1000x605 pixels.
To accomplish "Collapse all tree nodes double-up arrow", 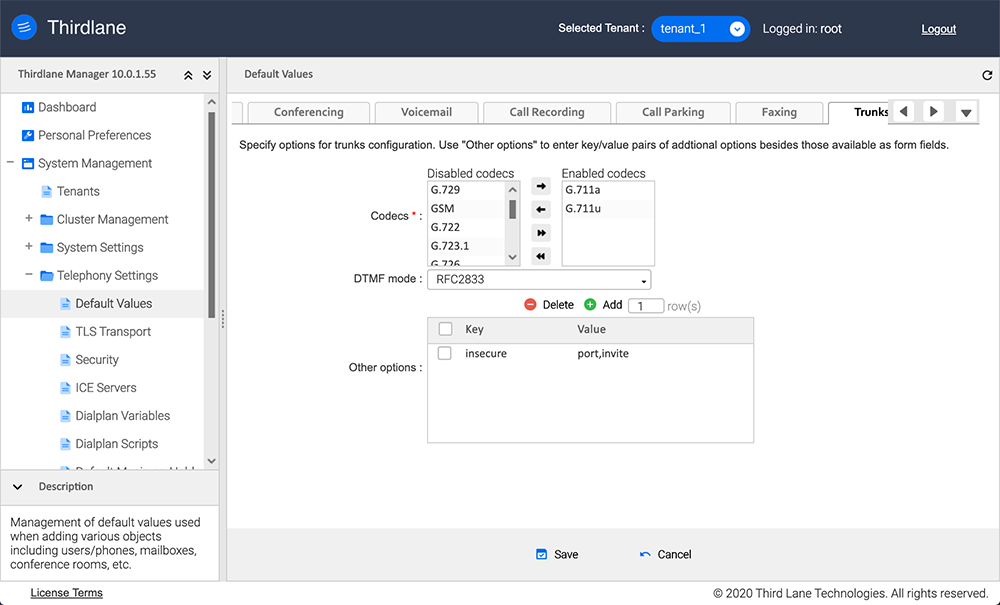I will click(x=188, y=75).
